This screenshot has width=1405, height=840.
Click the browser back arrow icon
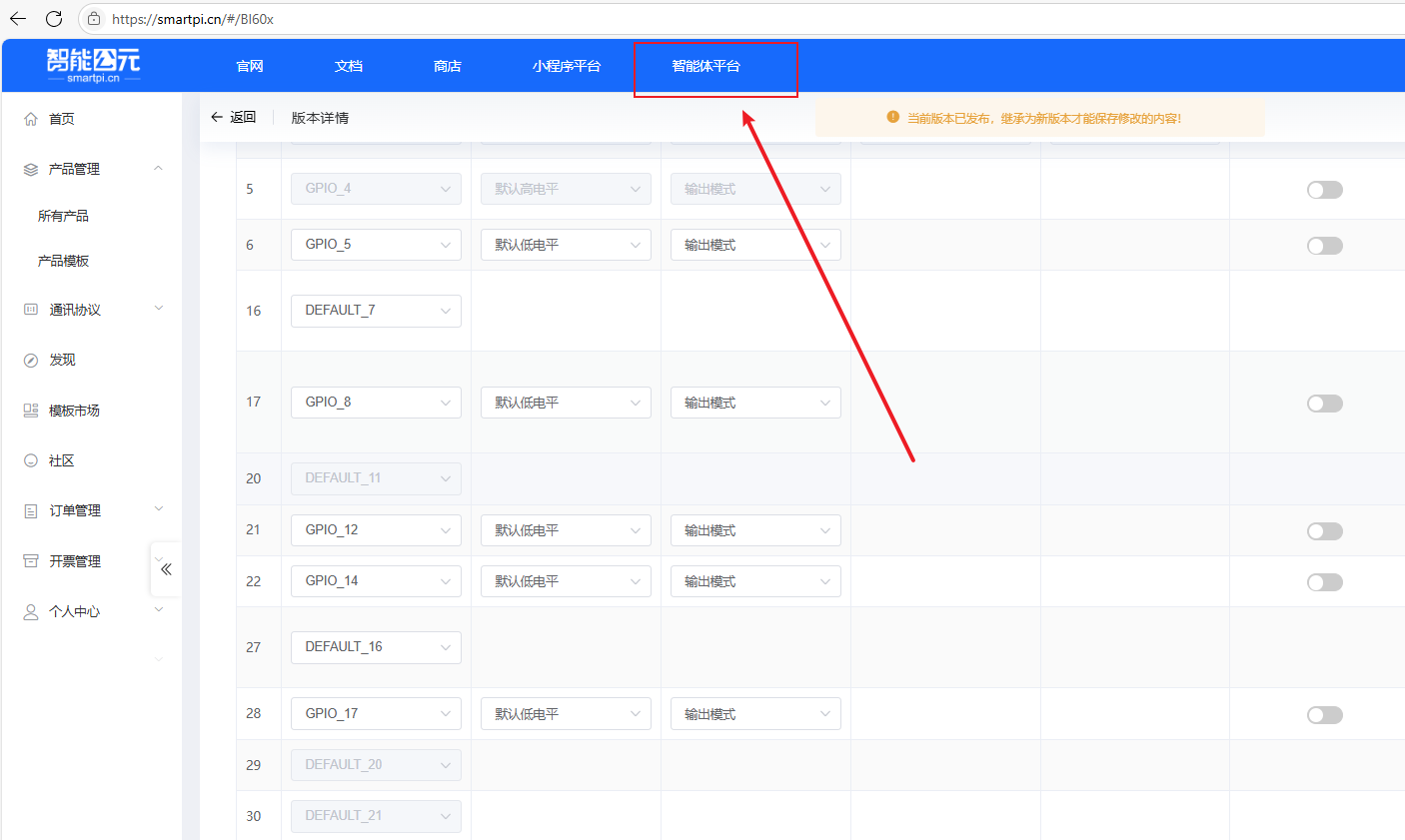click(x=18, y=19)
